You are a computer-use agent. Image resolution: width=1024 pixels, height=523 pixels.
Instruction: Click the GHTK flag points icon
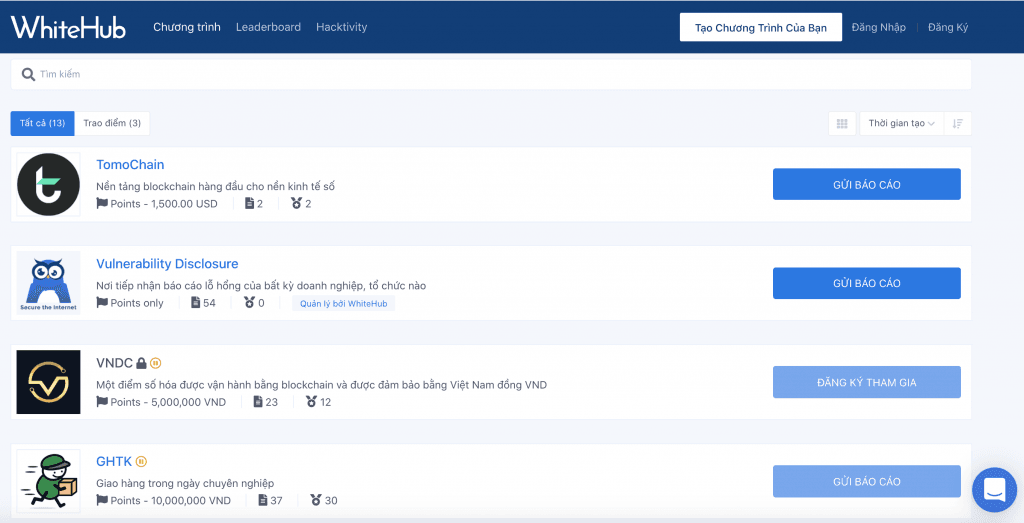click(102, 500)
